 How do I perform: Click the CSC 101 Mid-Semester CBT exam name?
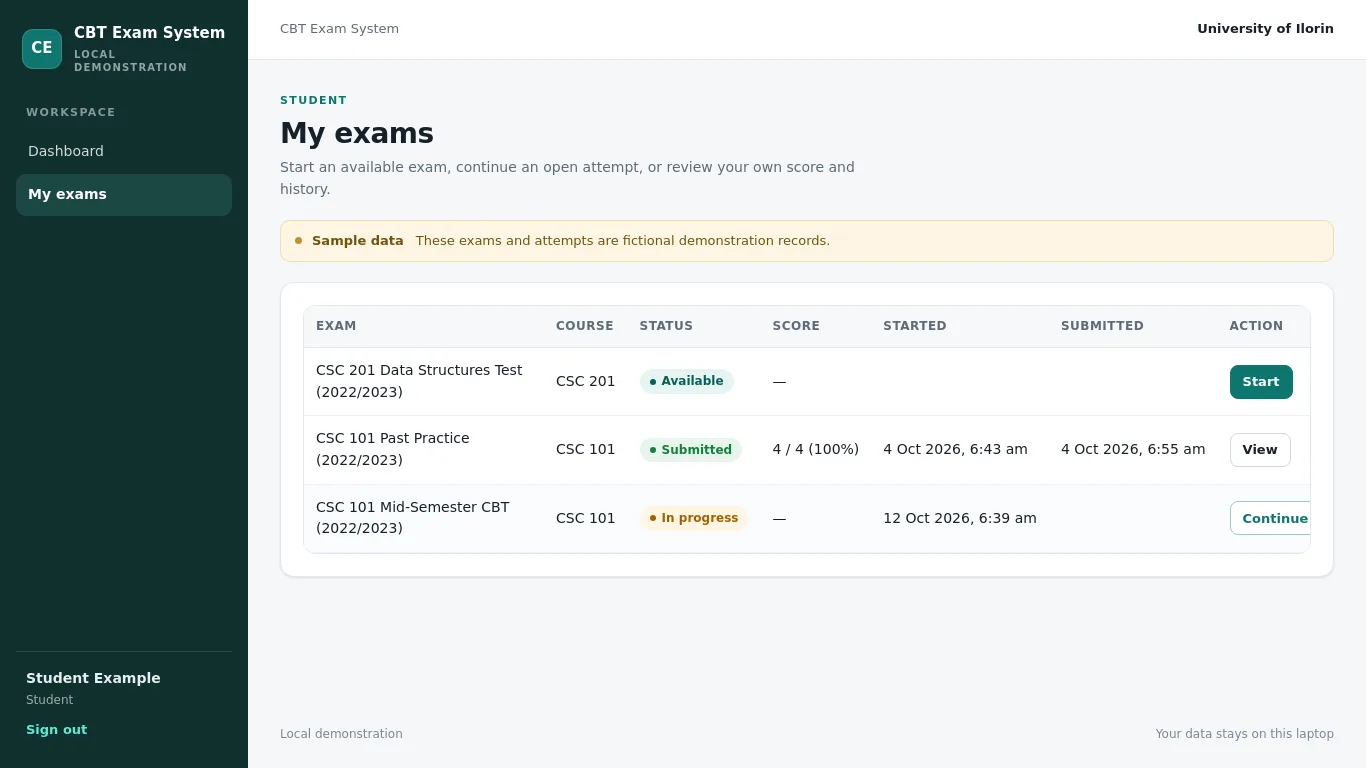pos(413,518)
